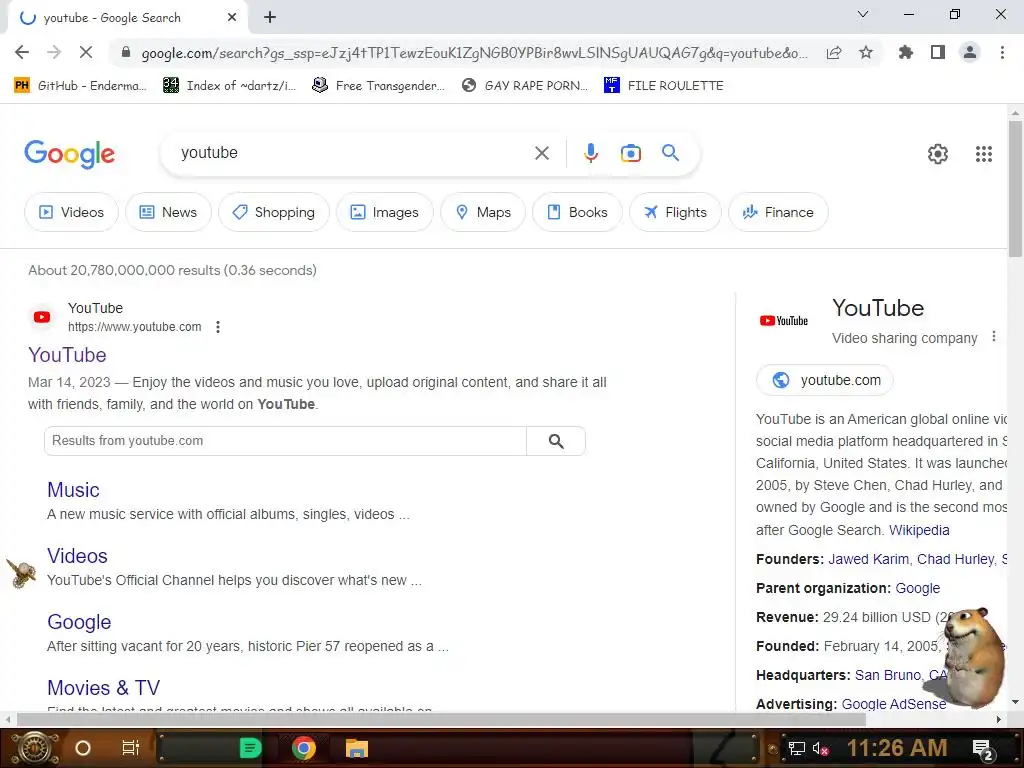
Task: Click the Google logo
Action: pos(69,154)
